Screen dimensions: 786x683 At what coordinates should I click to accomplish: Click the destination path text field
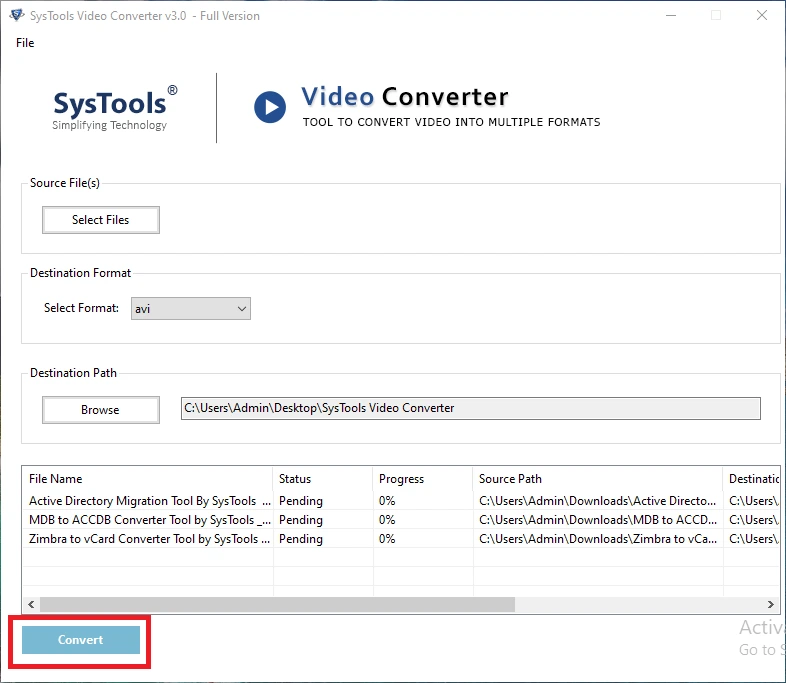[470, 408]
